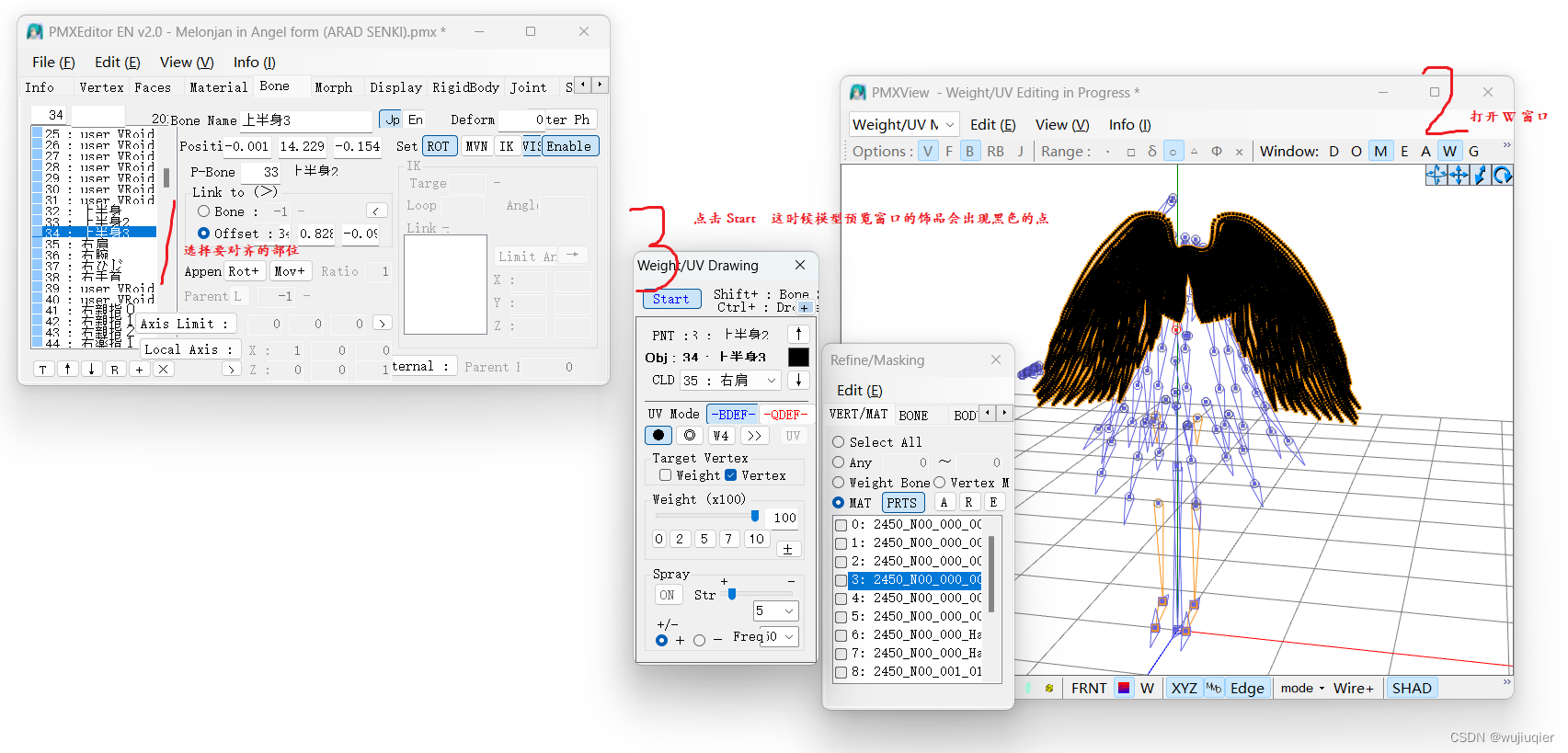Switch to BONE tab in Refine/Masking
Screen dimensions: 1568x753
913,415
